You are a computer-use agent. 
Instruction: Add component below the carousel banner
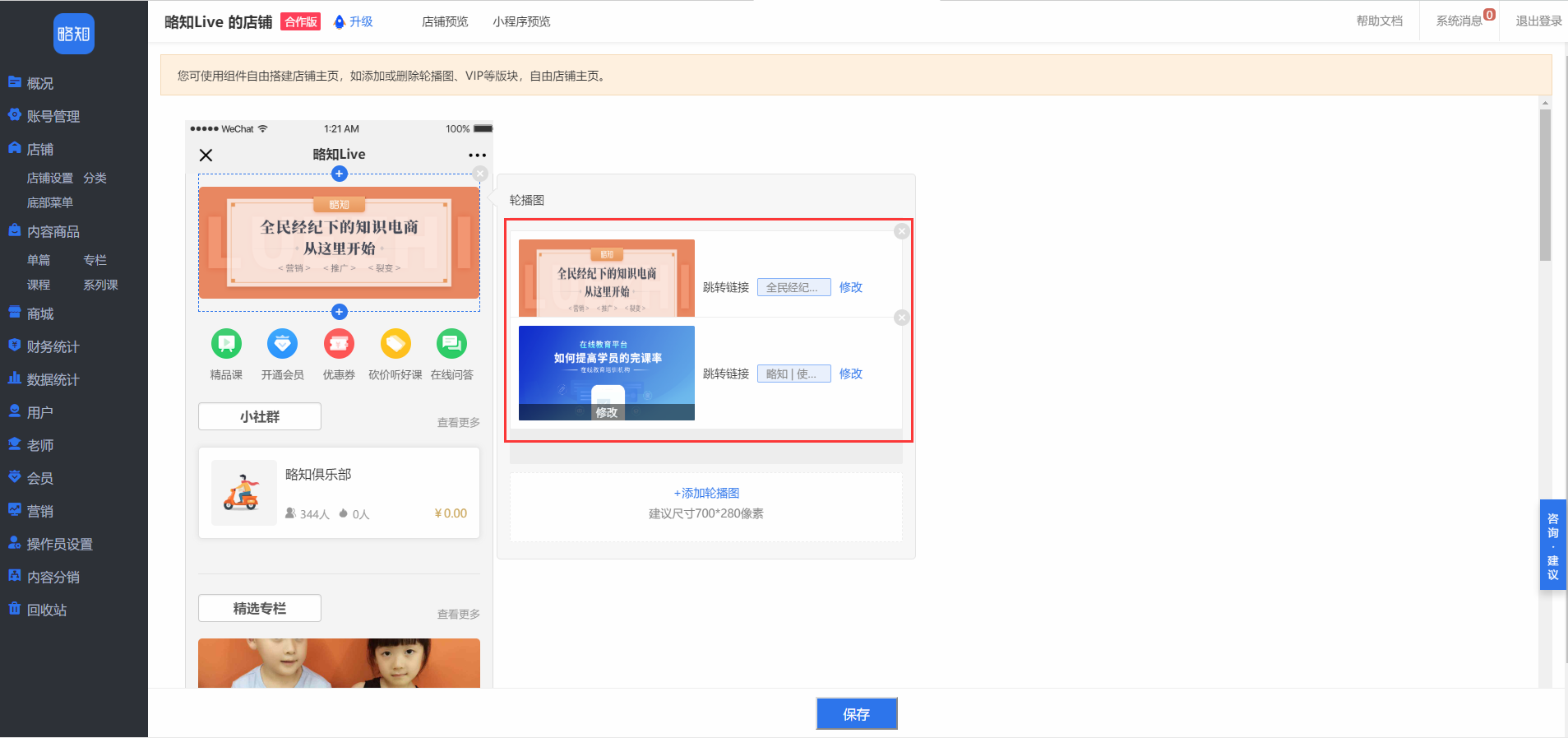pyautogui.click(x=339, y=312)
